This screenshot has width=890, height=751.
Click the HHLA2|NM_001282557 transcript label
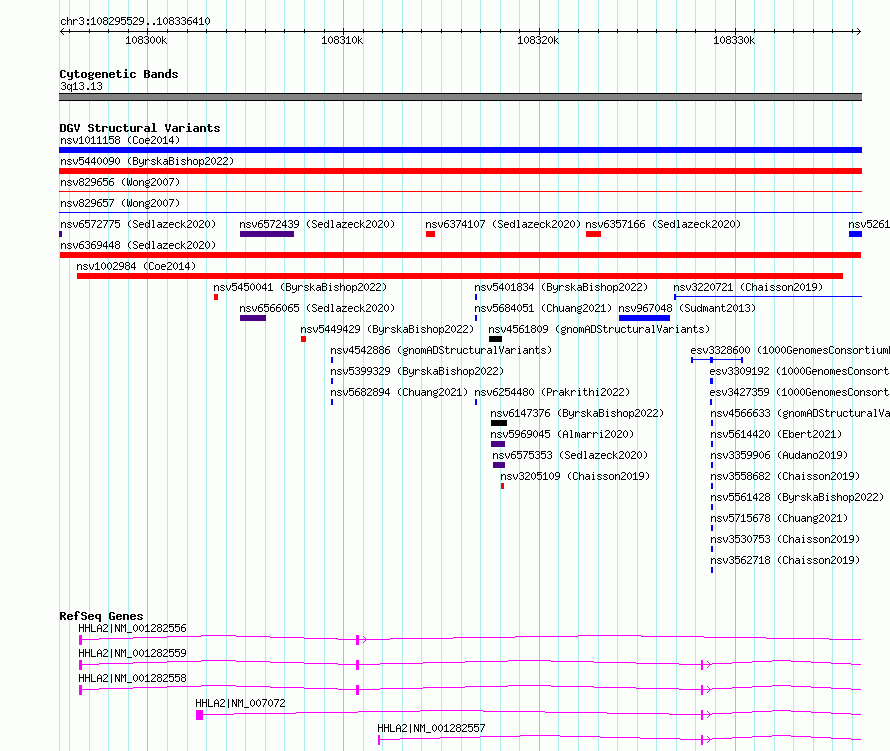click(x=431, y=728)
